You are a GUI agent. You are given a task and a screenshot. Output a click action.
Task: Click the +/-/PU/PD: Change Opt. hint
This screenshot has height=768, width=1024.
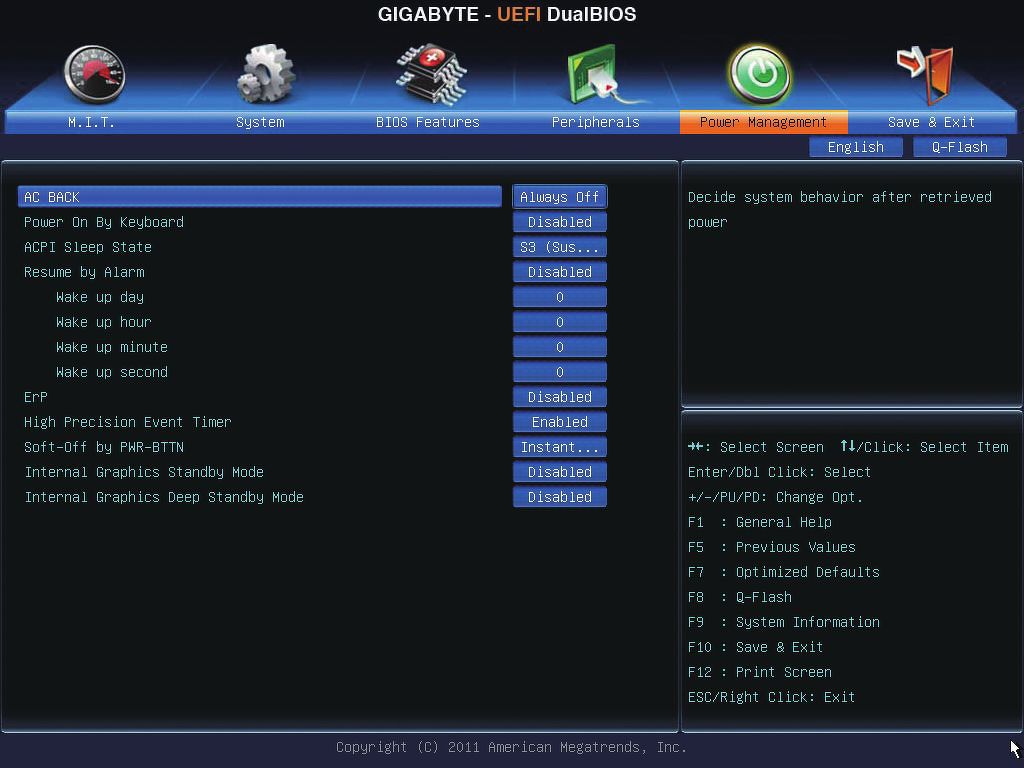tap(775, 497)
